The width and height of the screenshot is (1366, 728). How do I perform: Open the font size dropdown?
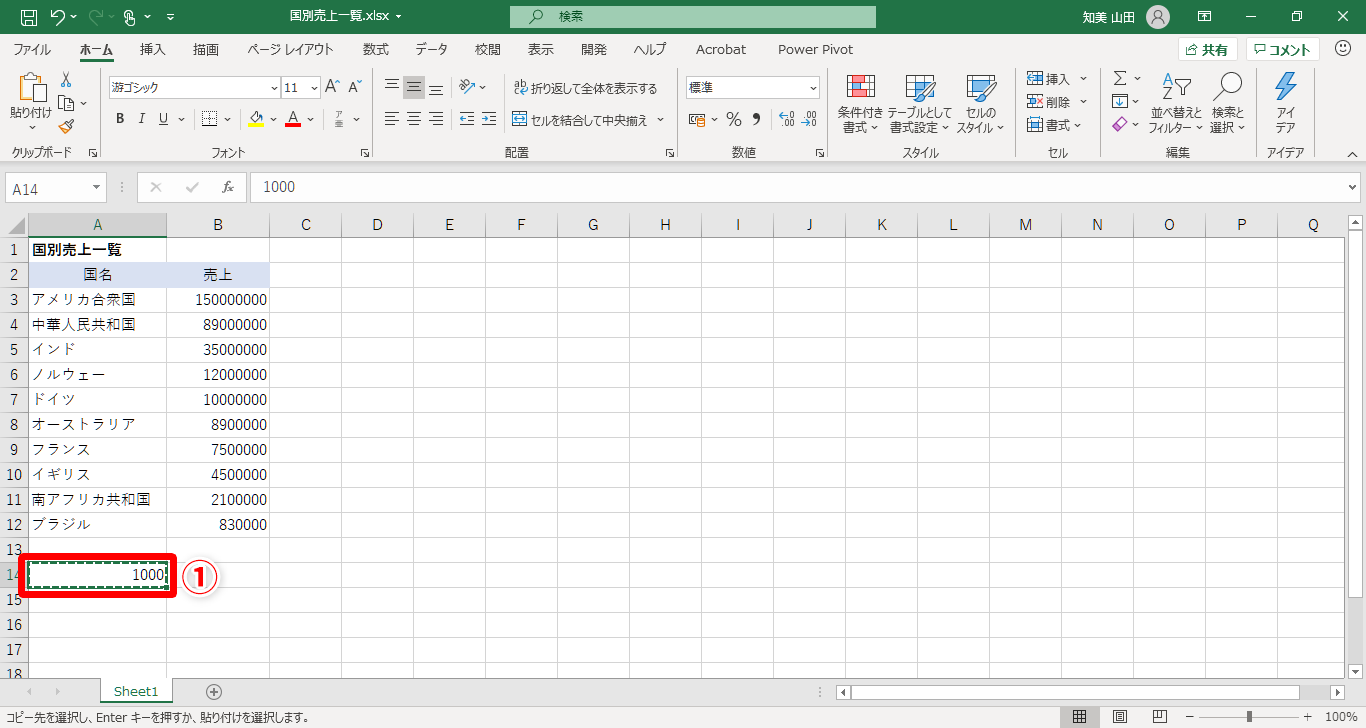tap(314, 88)
